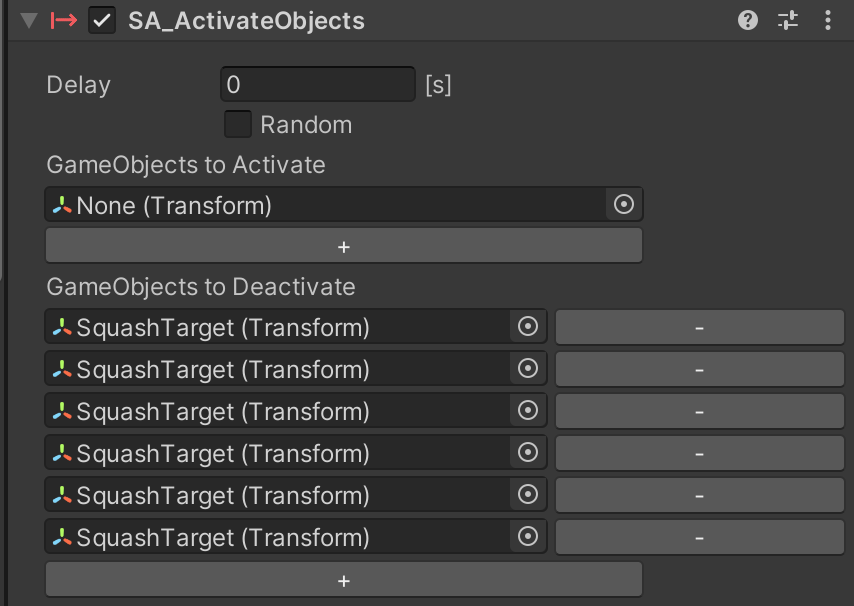Click the red arrow SA_ActivateObjects script icon
Screen dimensions: 854x606
pos(64,20)
